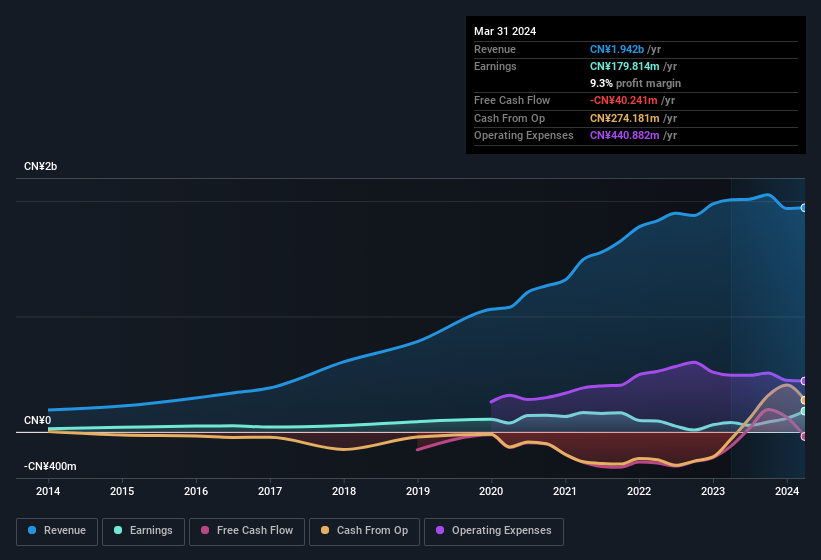
Task: Click the Operating Expenses endpoint marker
Action: point(804,381)
